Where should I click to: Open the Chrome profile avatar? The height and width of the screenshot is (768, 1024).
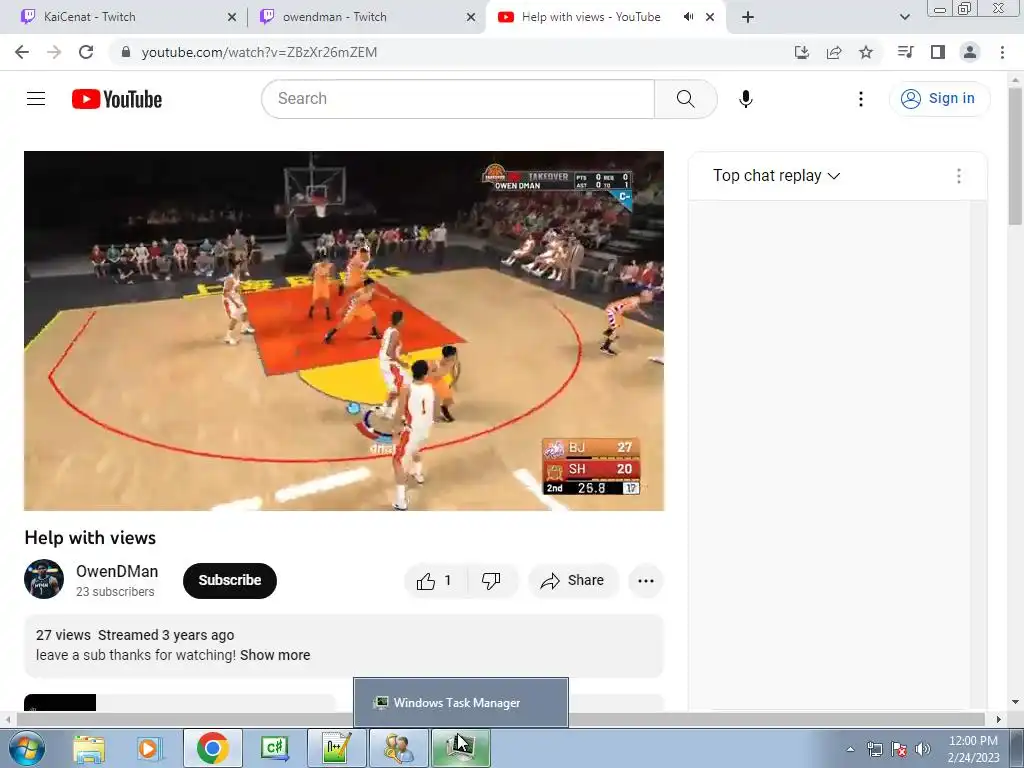click(x=970, y=52)
